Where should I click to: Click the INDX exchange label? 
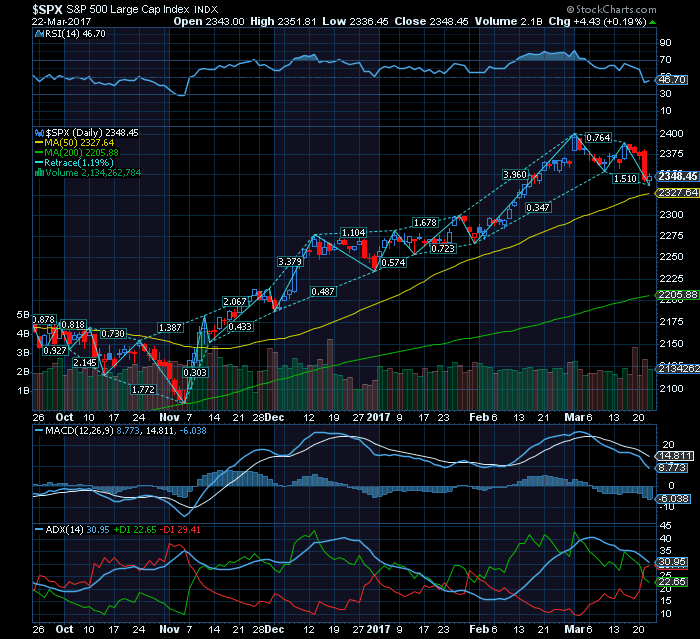tap(206, 9)
